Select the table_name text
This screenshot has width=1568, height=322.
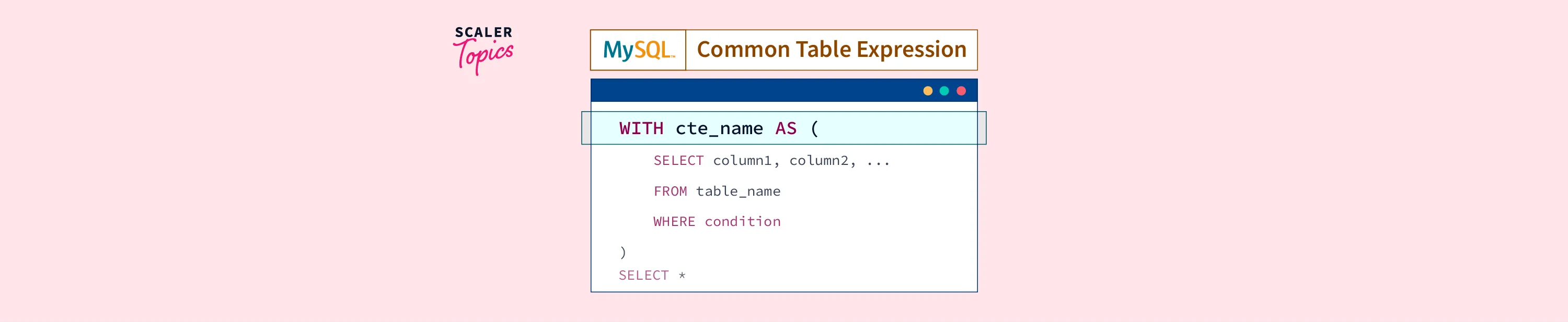737,192
